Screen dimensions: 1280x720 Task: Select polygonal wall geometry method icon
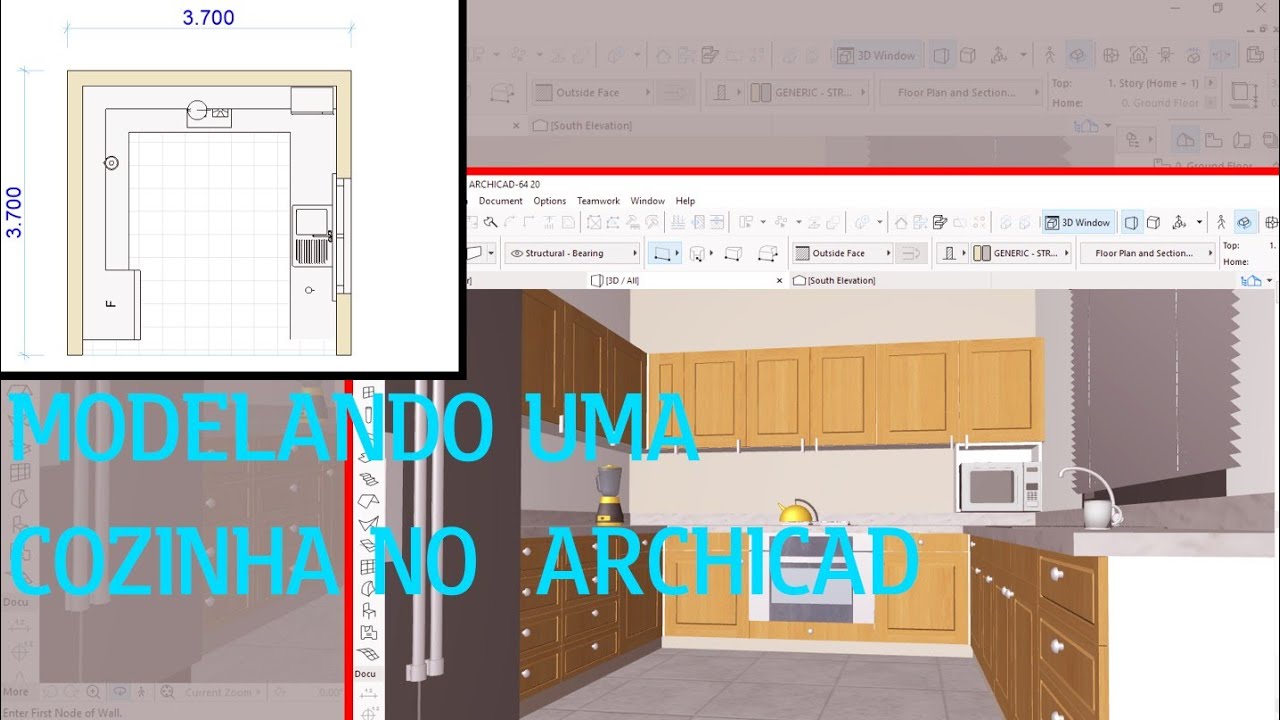click(768, 254)
